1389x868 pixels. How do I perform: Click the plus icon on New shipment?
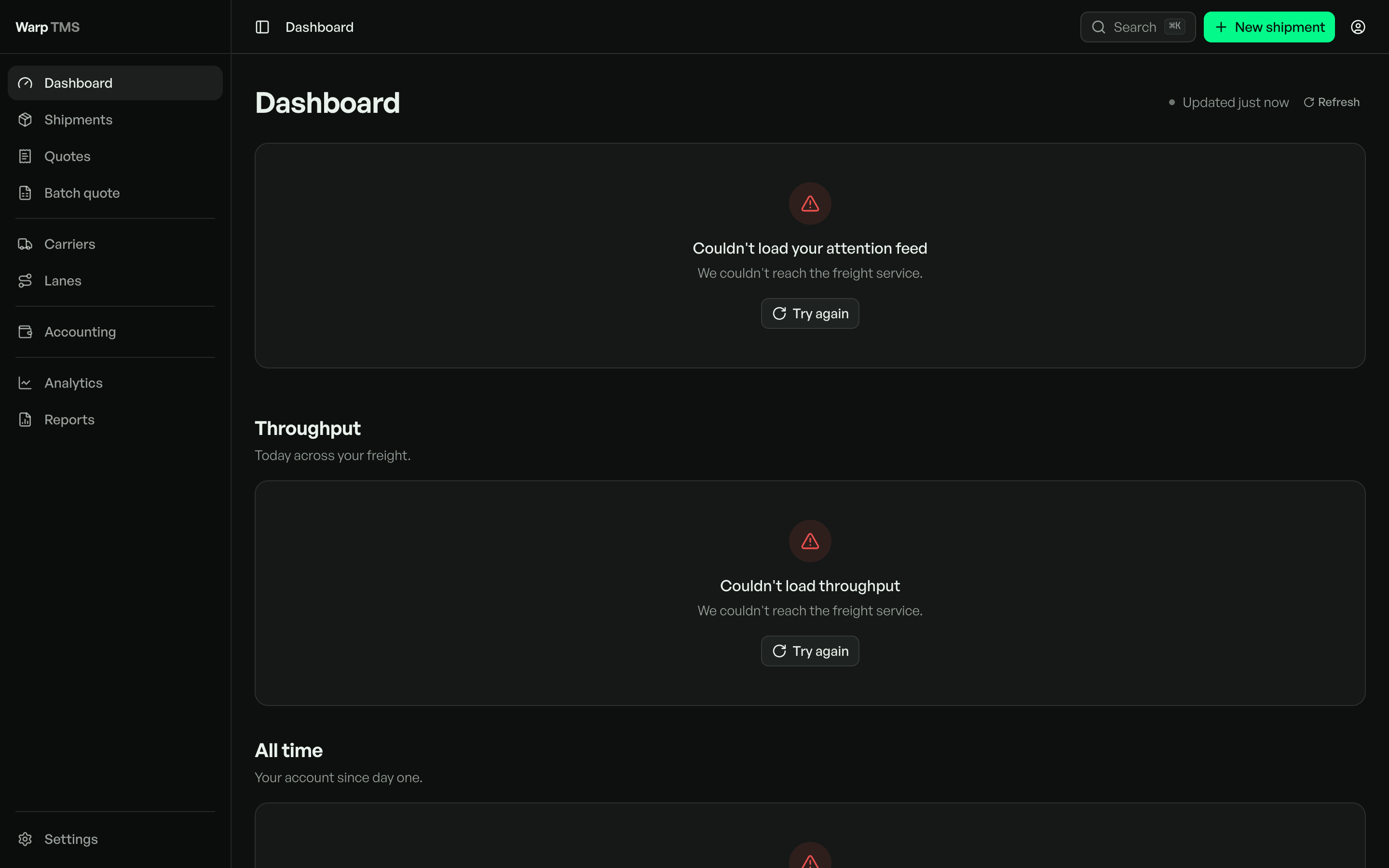click(x=1221, y=27)
